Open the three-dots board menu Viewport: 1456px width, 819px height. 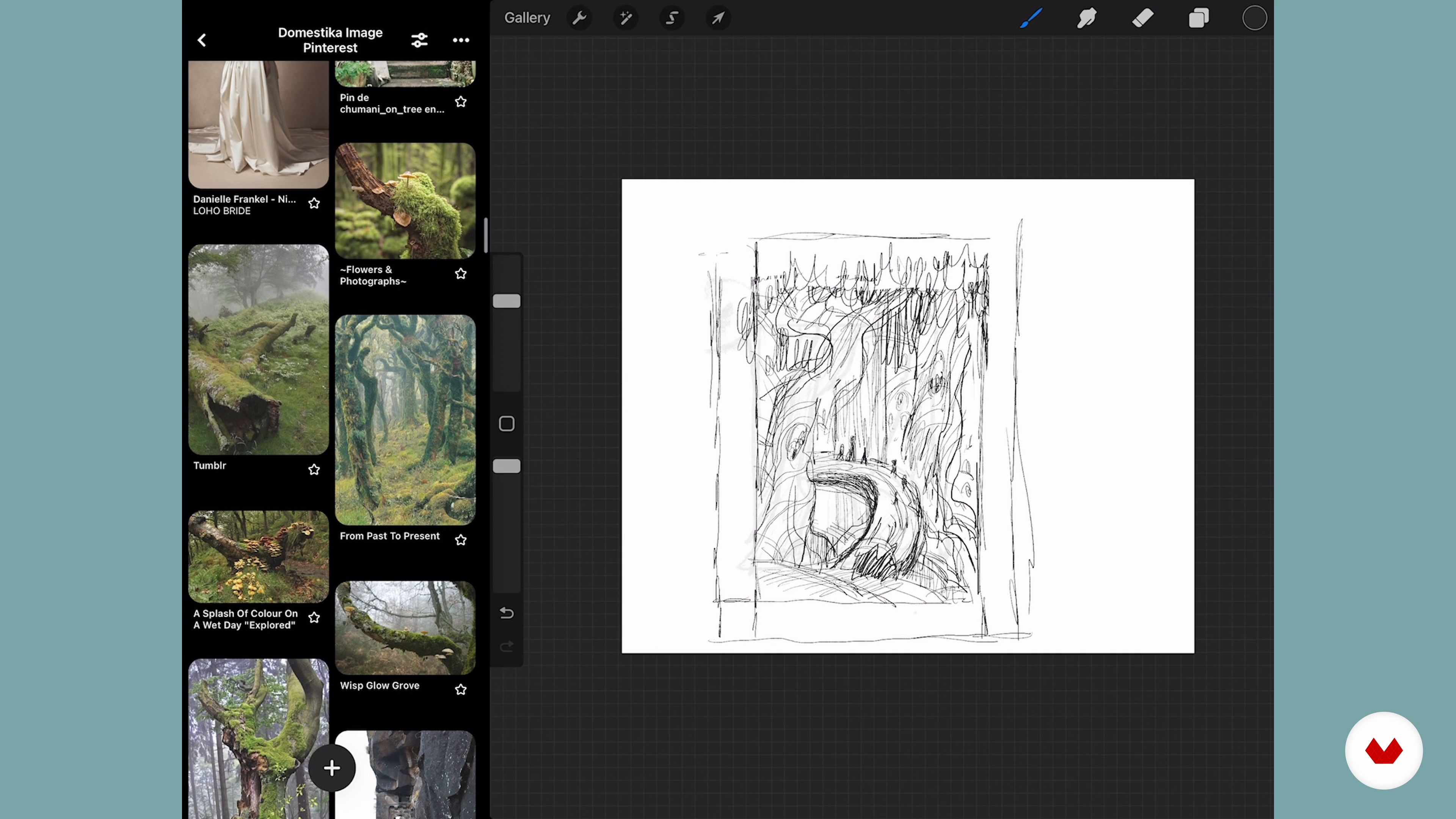click(461, 40)
